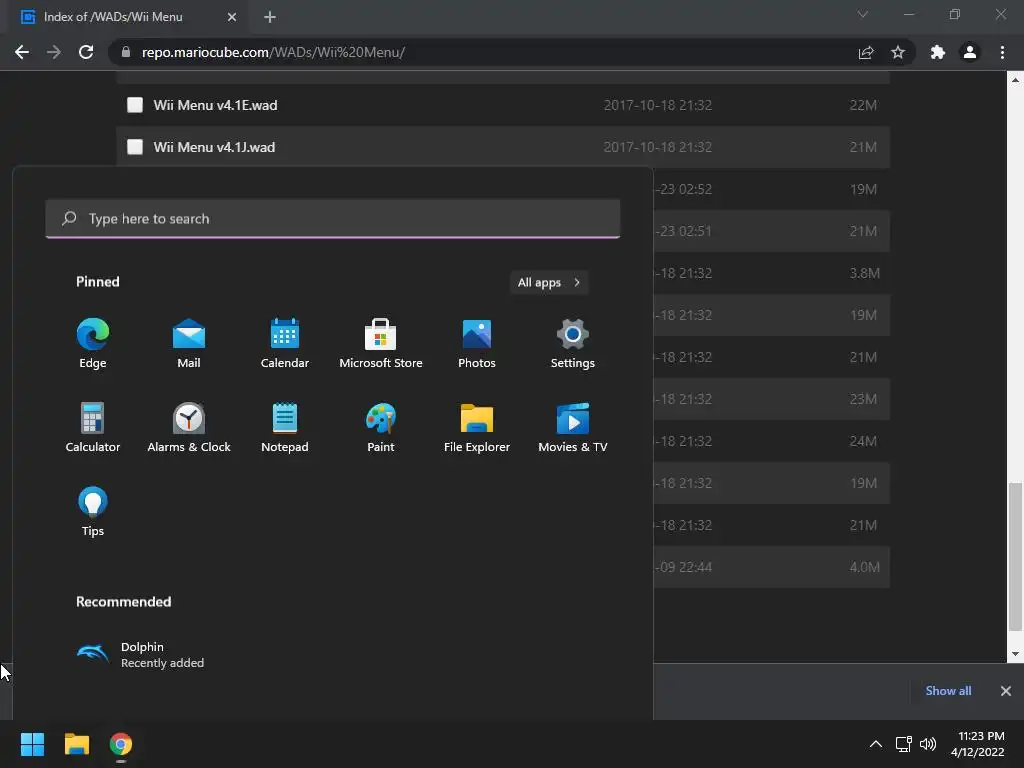Go forward in Chrome
Viewport: 1024px width, 768px height.
[x=54, y=52]
